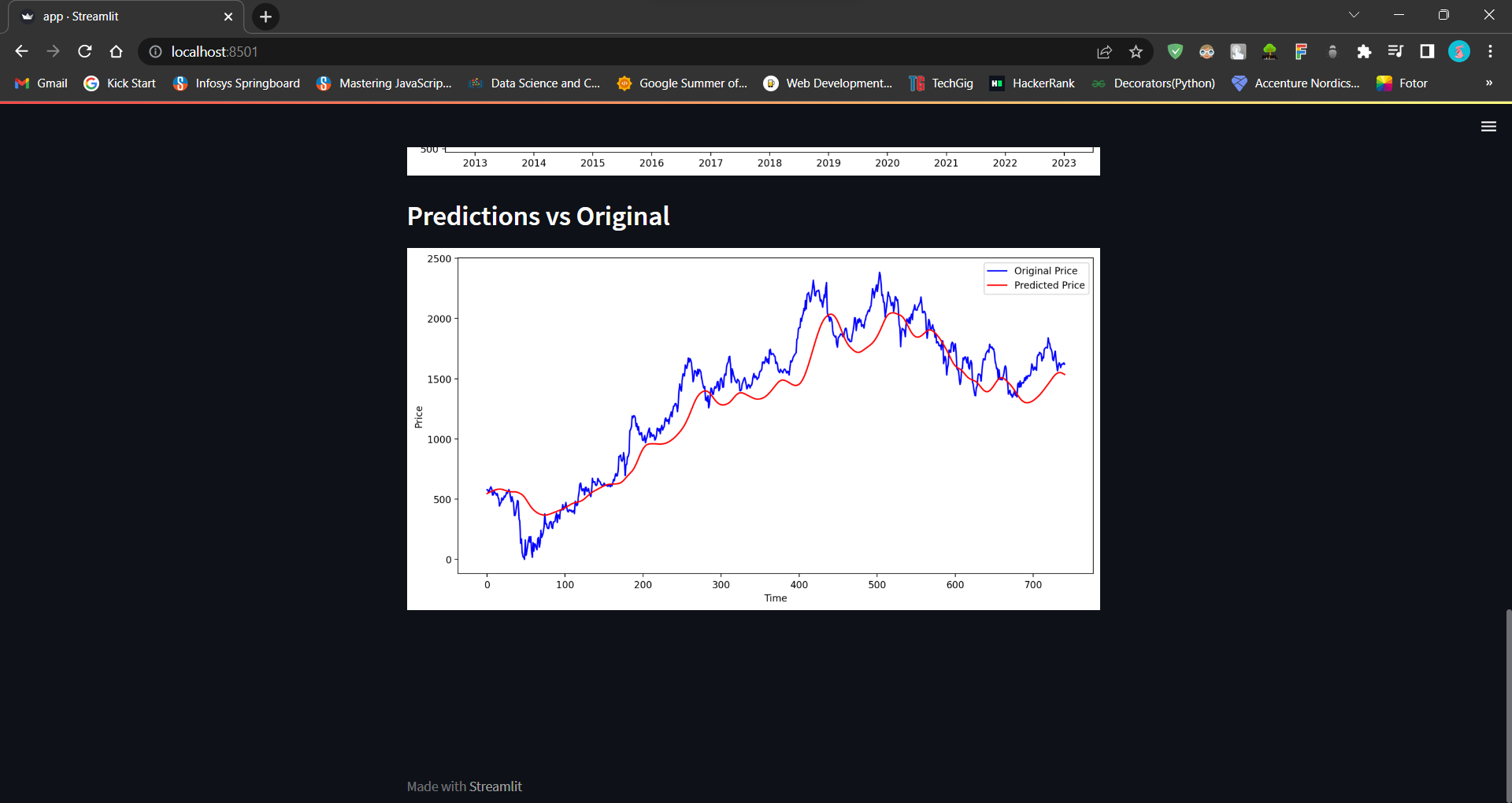
Task: Open Chrome's three-dot menu
Action: pos(1490,51)
